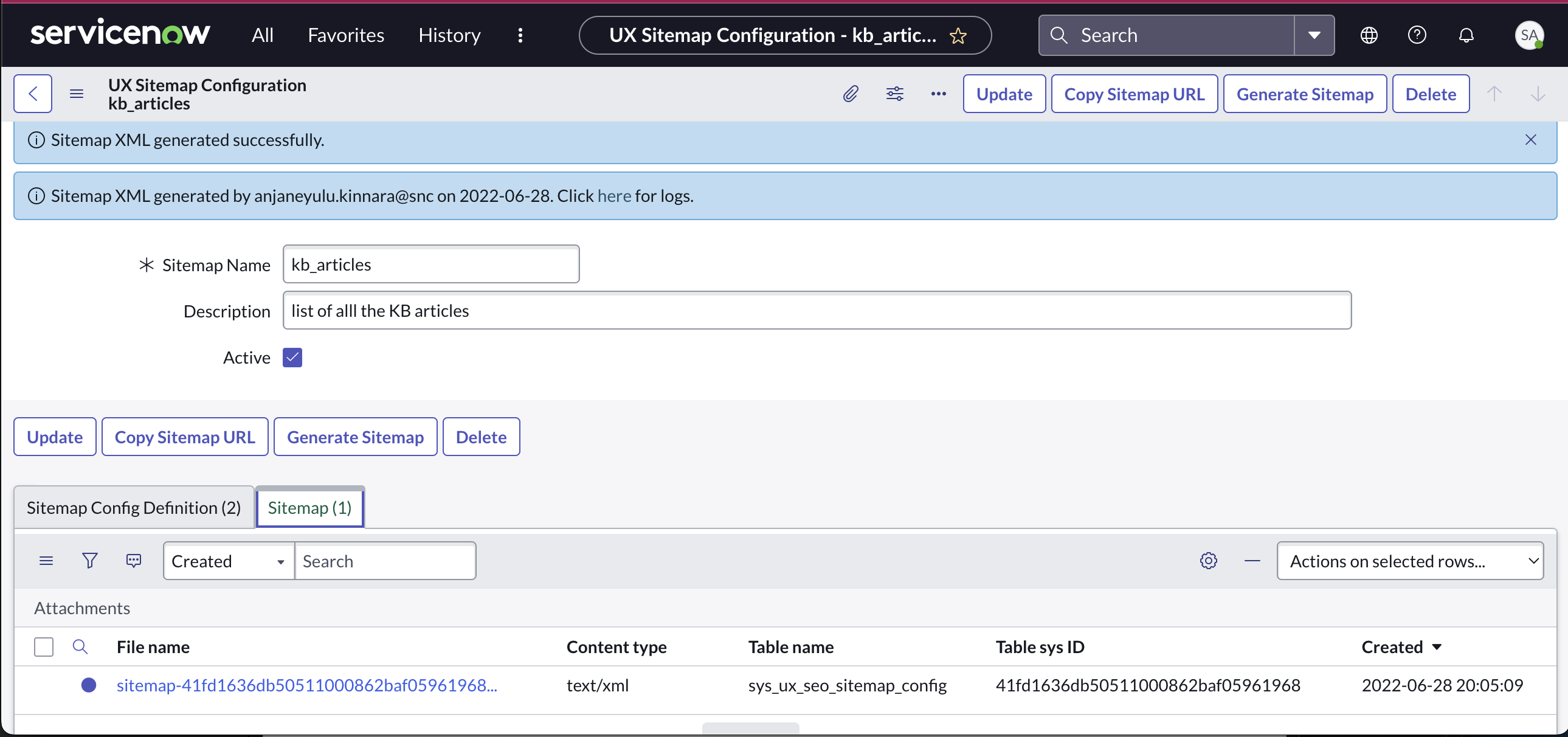This screenshot has width=1568, height=737.
Task: Click the ServiceNow logo
Action: (x=120, y=33)
